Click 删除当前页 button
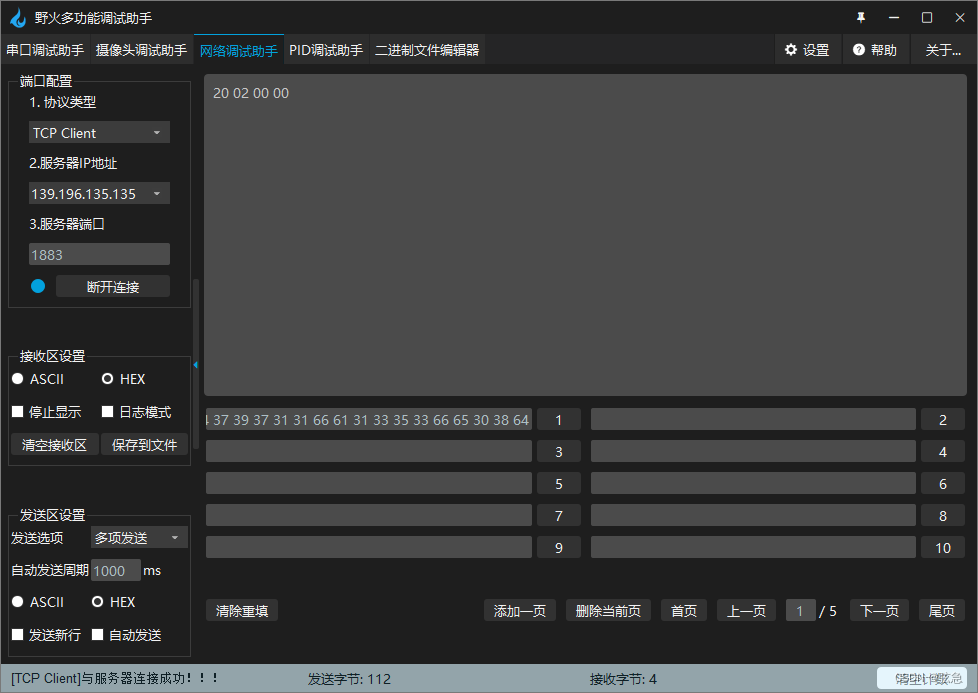Screen dimensions: 978x693 [608, 611]
